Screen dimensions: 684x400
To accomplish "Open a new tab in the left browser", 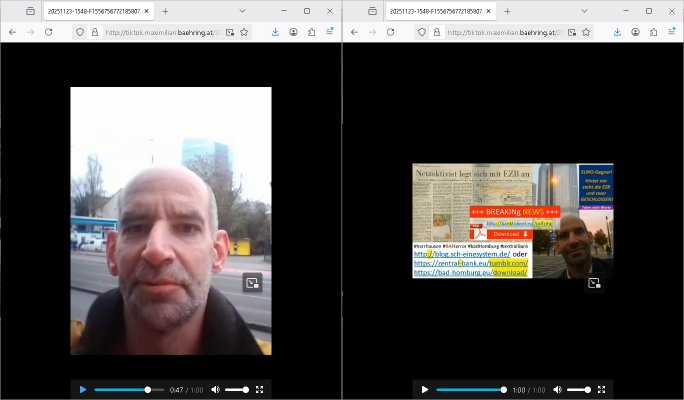I will coord(165,11).
